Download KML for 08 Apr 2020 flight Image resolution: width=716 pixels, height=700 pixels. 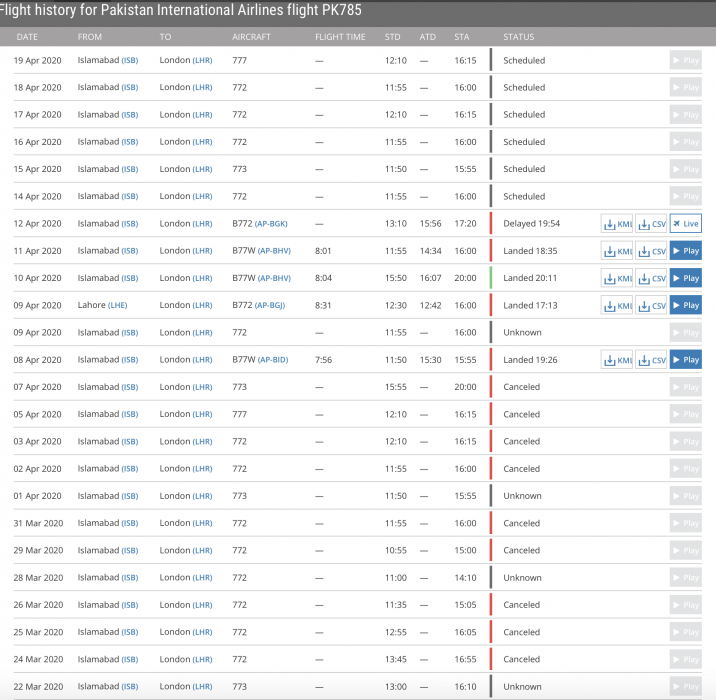tap(616, 360)
